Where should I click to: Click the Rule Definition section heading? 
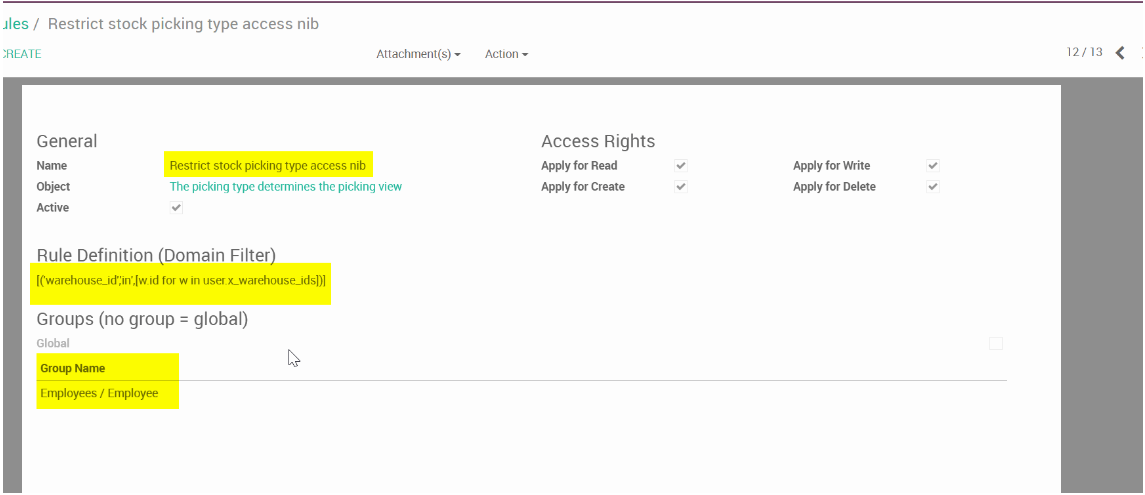tap(156, 255)
